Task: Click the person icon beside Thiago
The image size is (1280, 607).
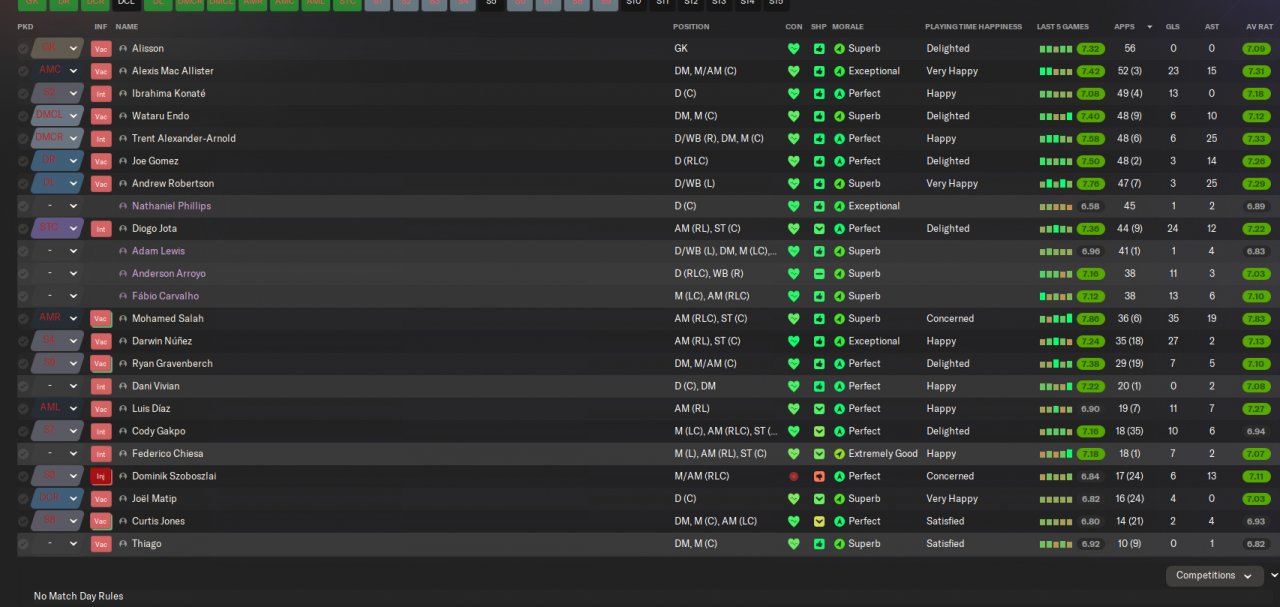Action: 123,543
